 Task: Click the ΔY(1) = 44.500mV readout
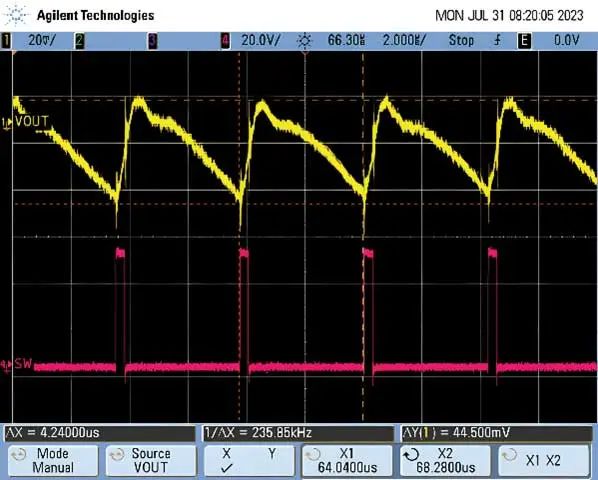click(497, 433)
